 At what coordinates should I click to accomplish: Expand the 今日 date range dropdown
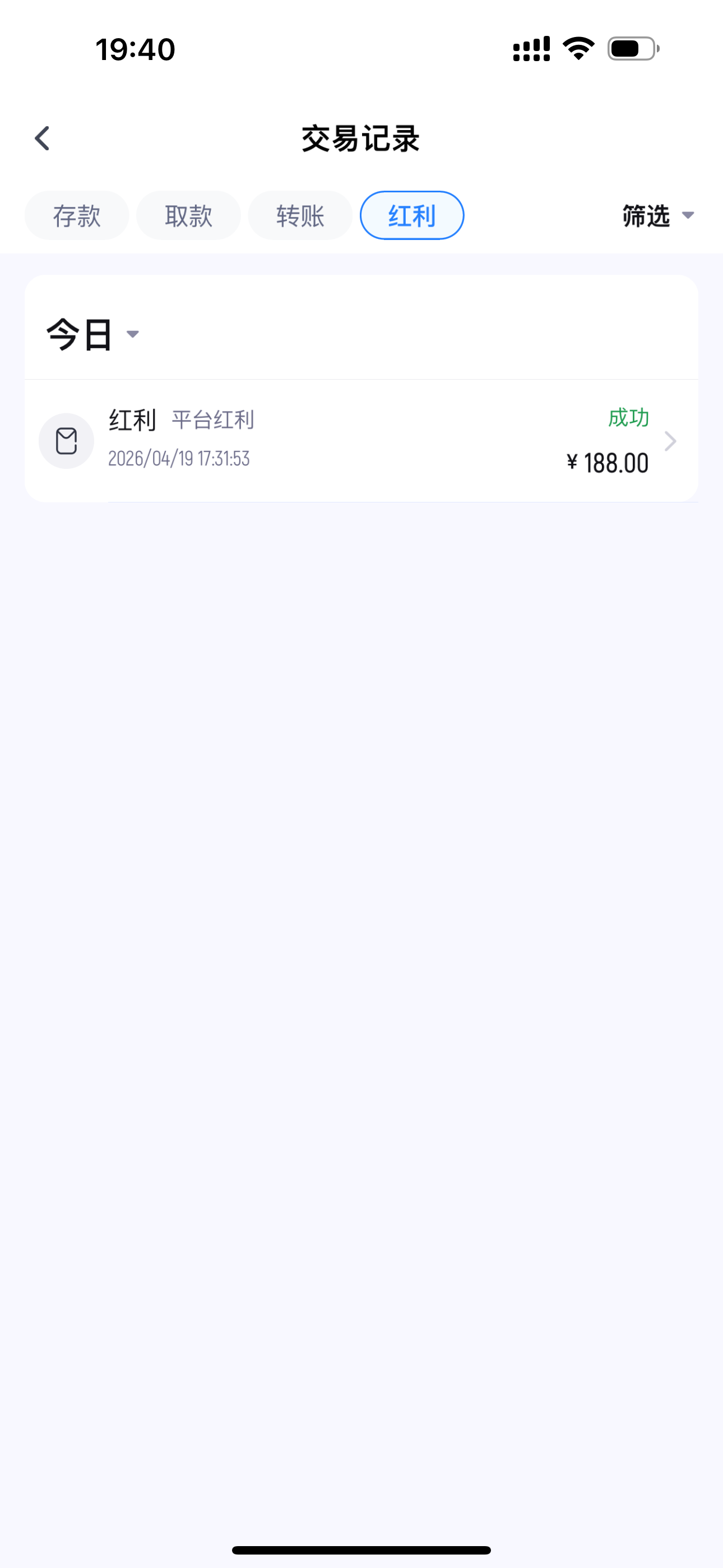tap(80, 334)
